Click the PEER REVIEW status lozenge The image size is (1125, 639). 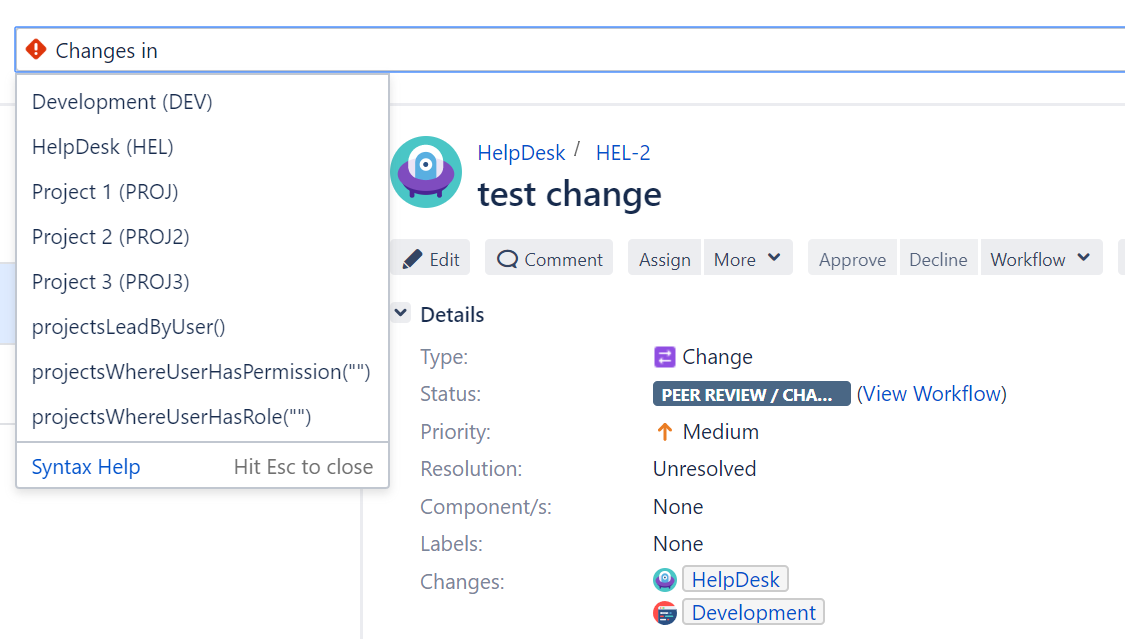pyautogui.click(x=751, y=394)
